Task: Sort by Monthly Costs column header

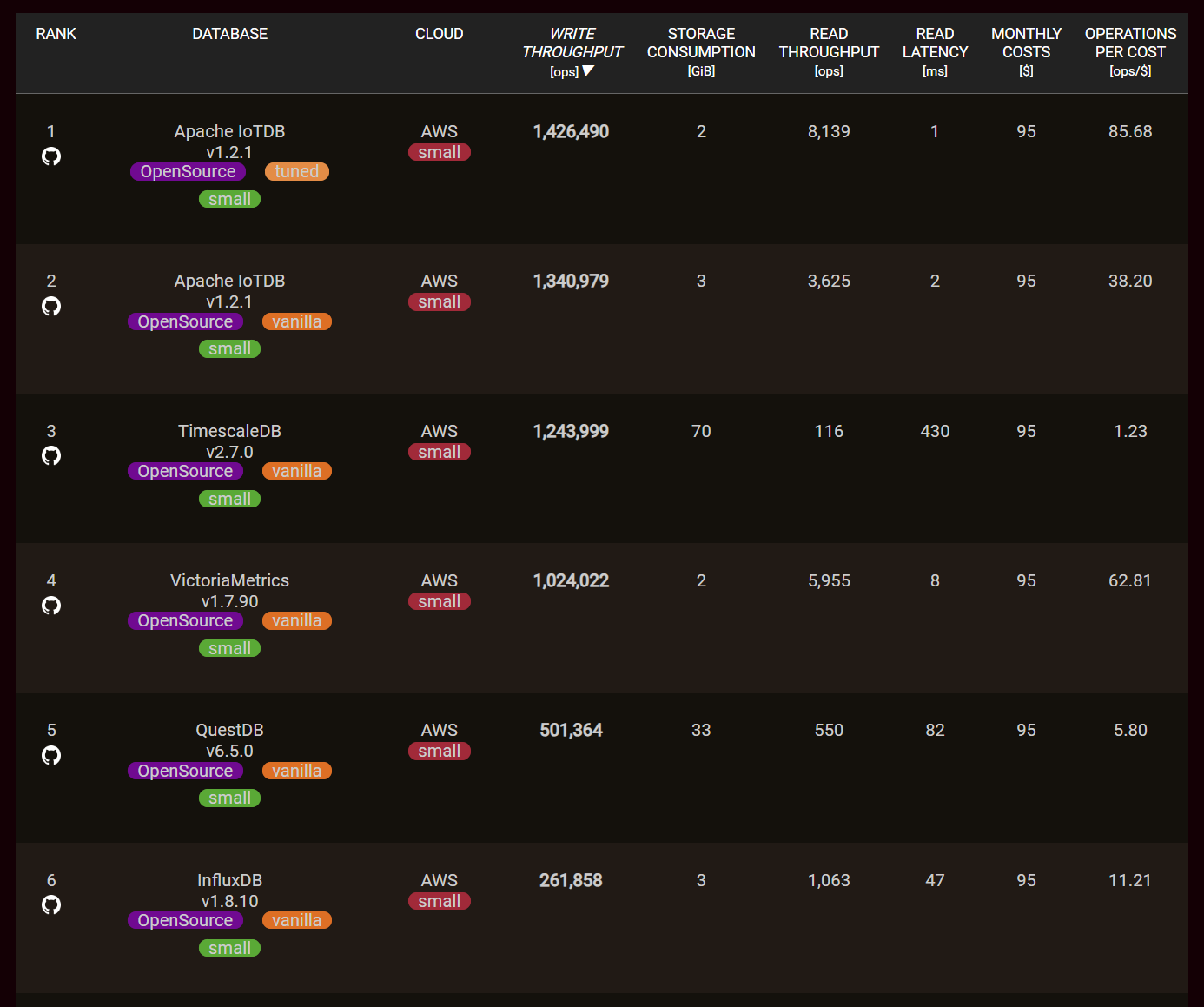Action: (x=1026, y=51)
